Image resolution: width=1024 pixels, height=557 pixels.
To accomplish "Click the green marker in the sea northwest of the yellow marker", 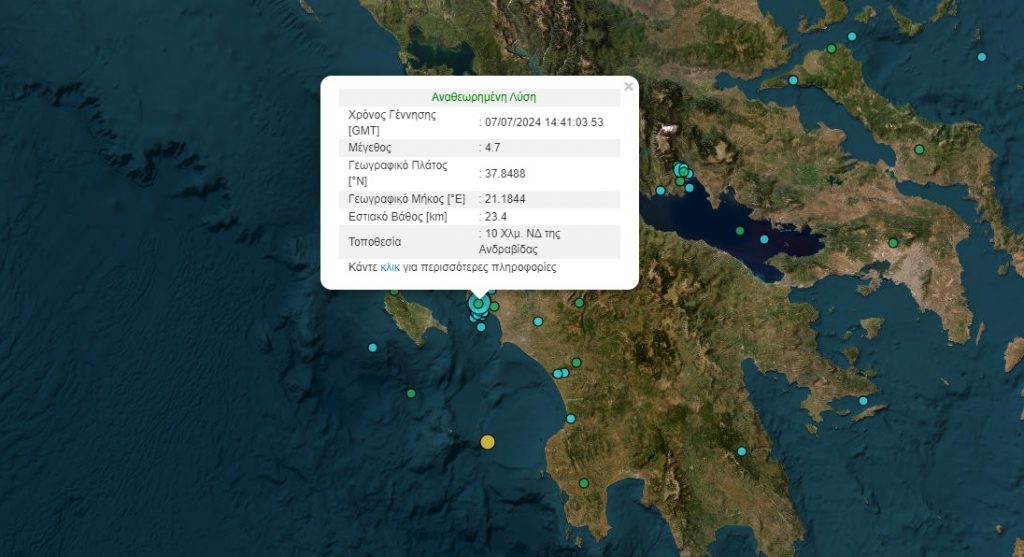I will pyautogui.click(x=411, y=394).
